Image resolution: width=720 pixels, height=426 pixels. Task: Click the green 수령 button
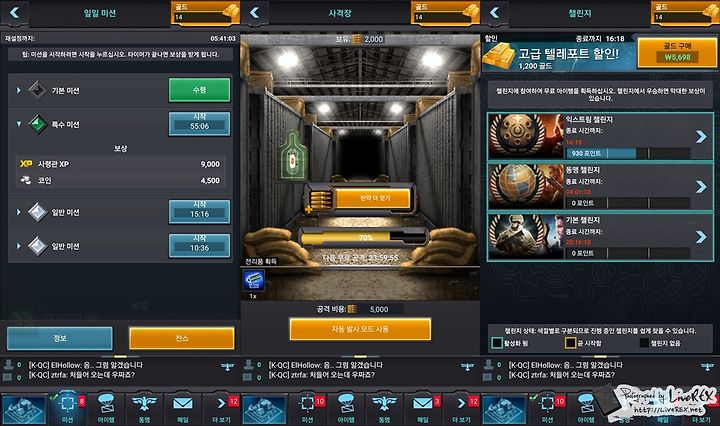pos(199,90)
